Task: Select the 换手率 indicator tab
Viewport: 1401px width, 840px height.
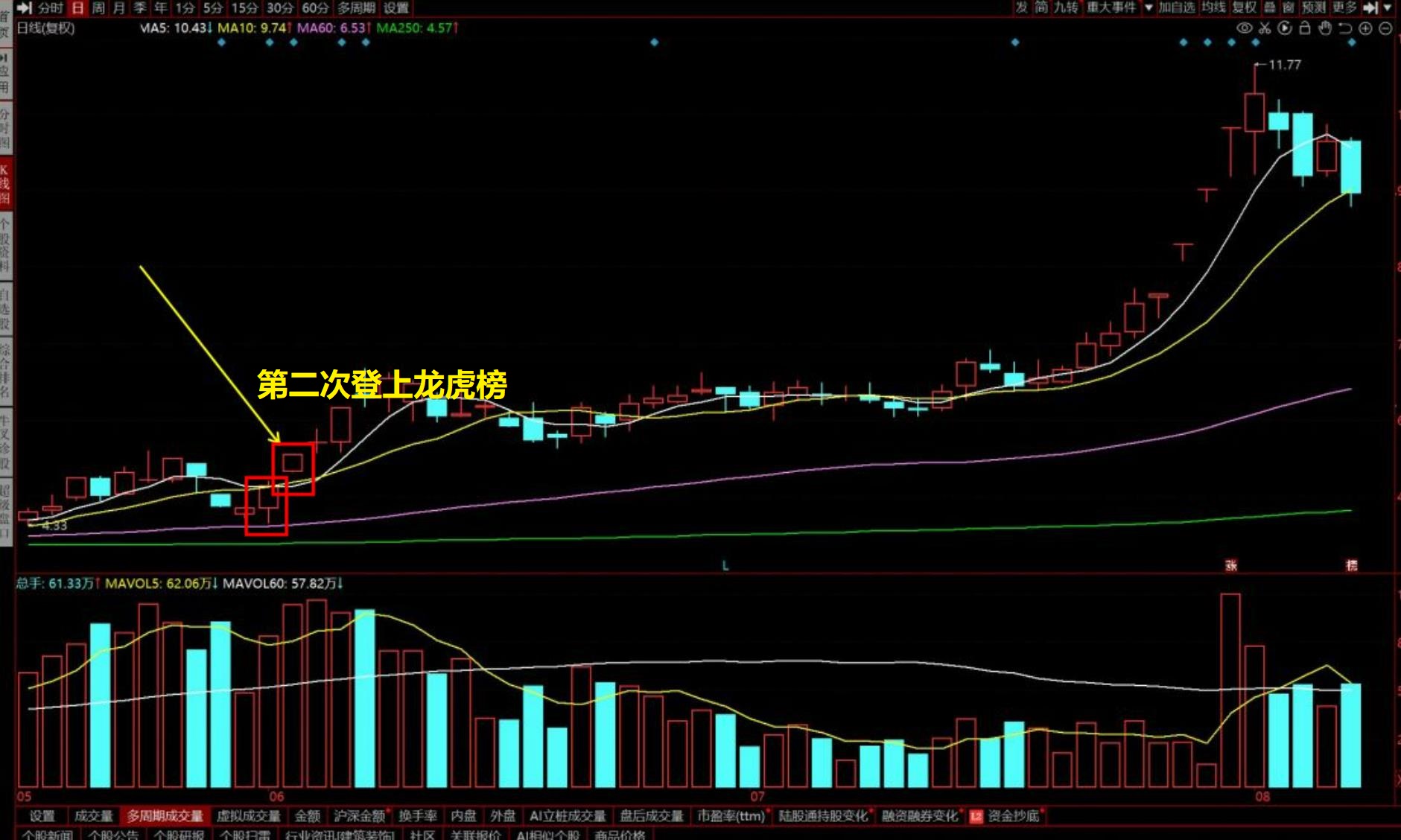Action: pyautogui.click(x=417, y=816)
